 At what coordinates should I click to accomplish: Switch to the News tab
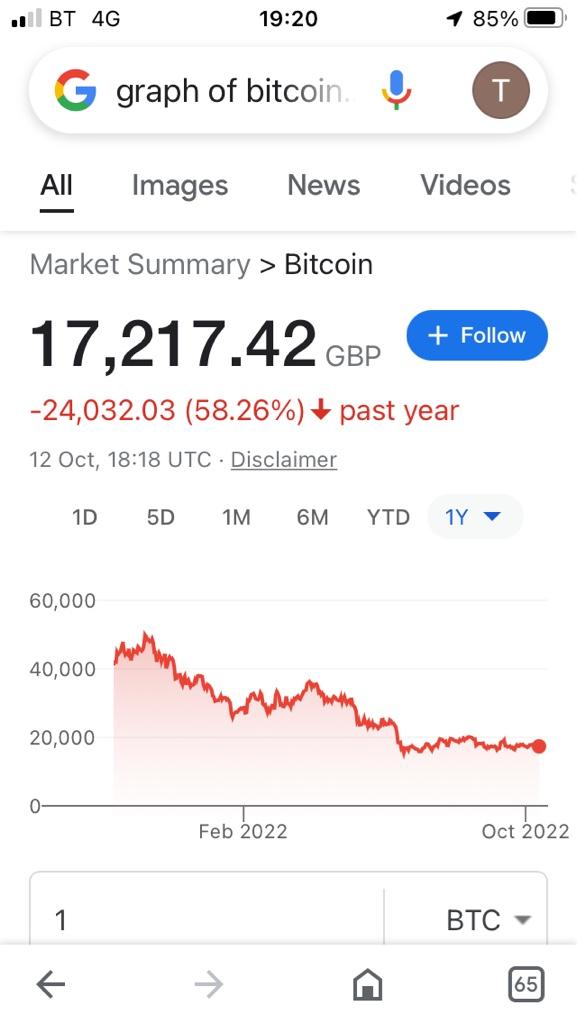coord(324,185)
